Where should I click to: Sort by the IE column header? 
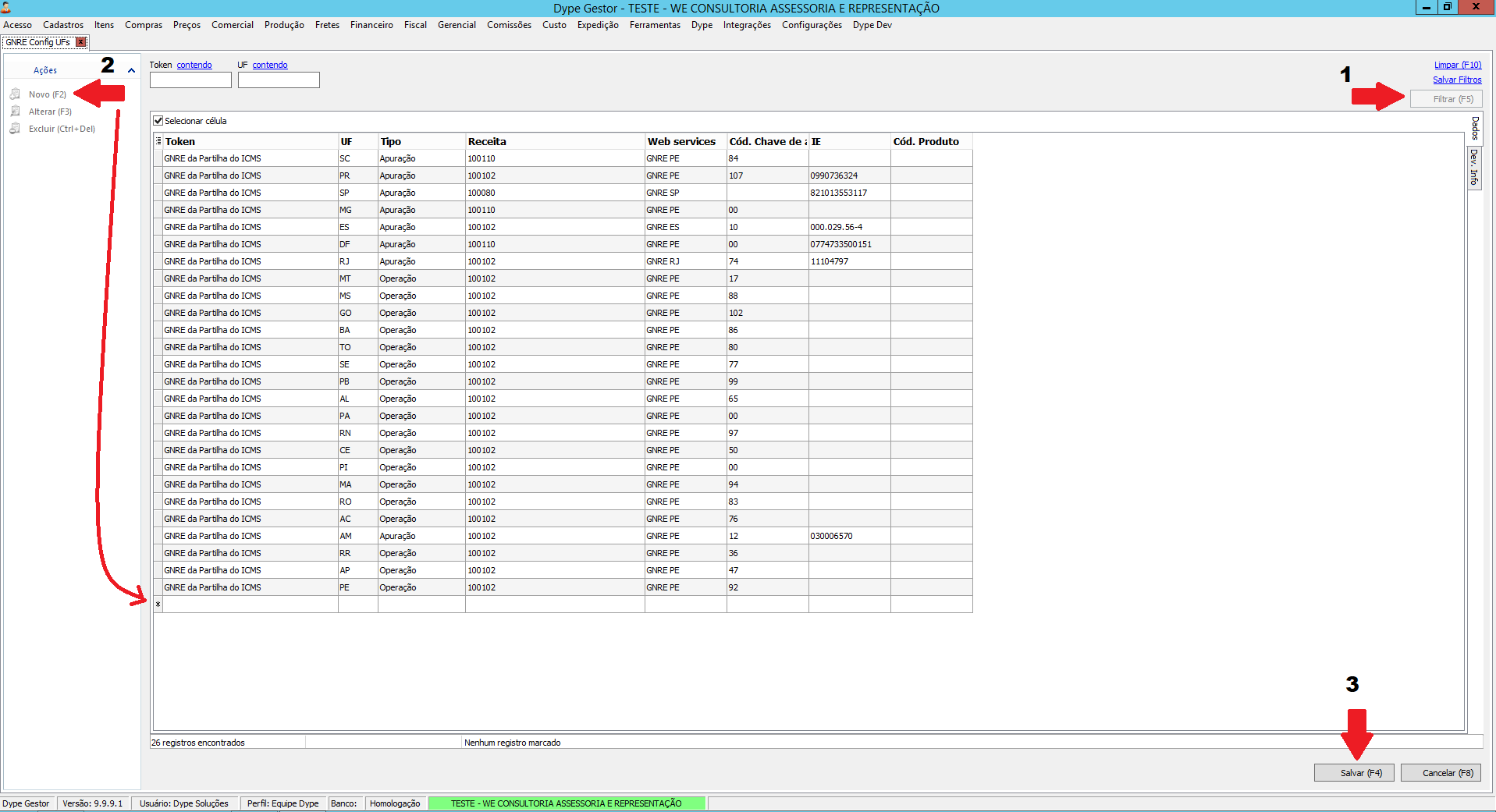pos(850,141)
